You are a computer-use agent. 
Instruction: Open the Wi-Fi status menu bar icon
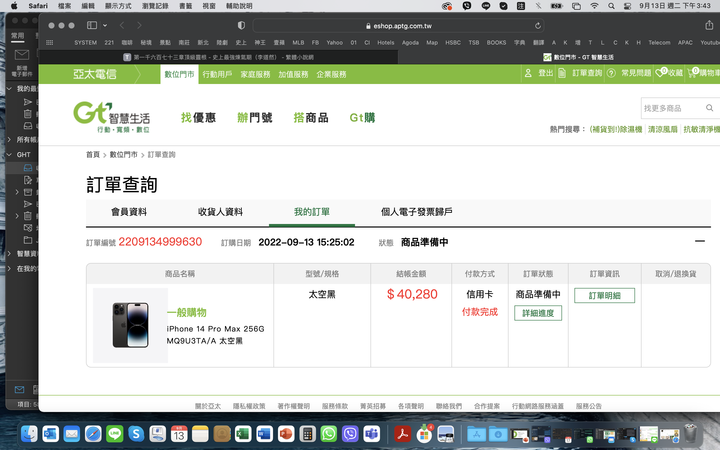(594, 6)
